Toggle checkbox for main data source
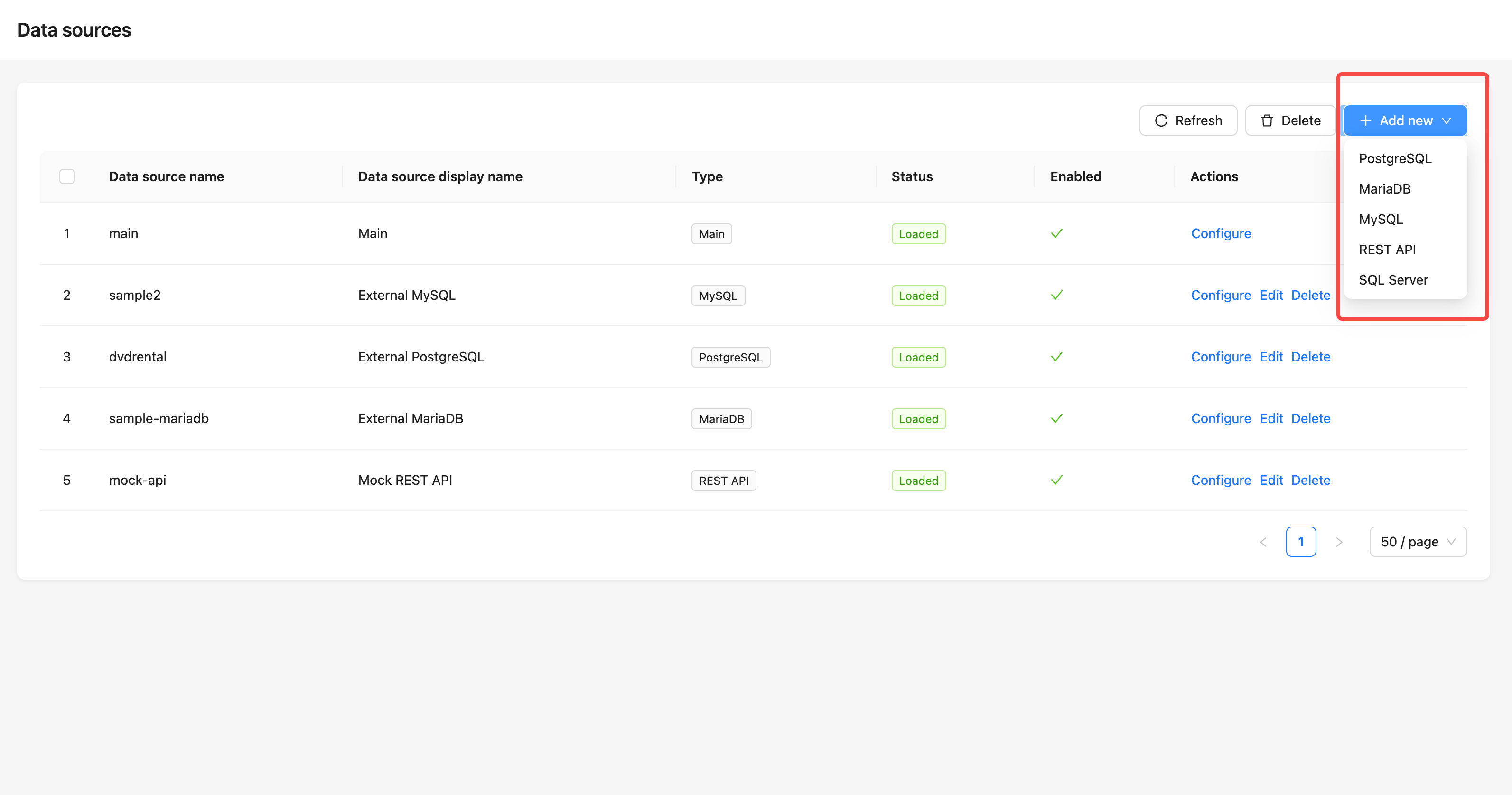 [x=67, y=233]
